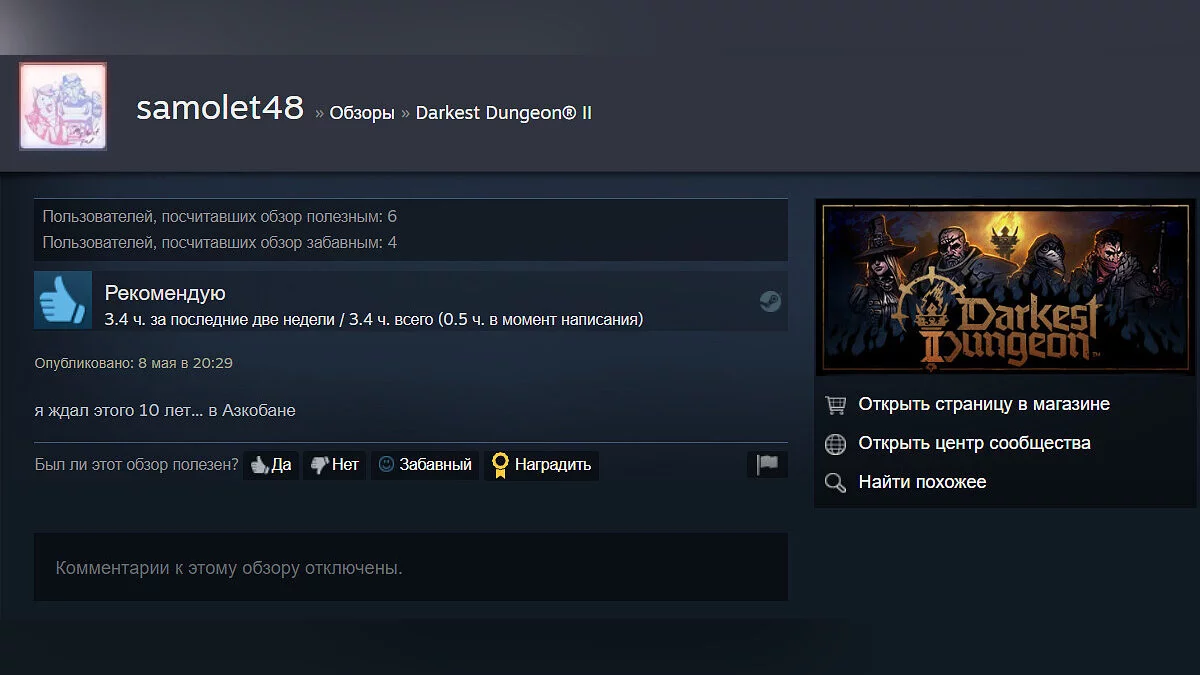Click the shopping cart icon
The height and width of the screenshot is (675, 1200).
835,405
